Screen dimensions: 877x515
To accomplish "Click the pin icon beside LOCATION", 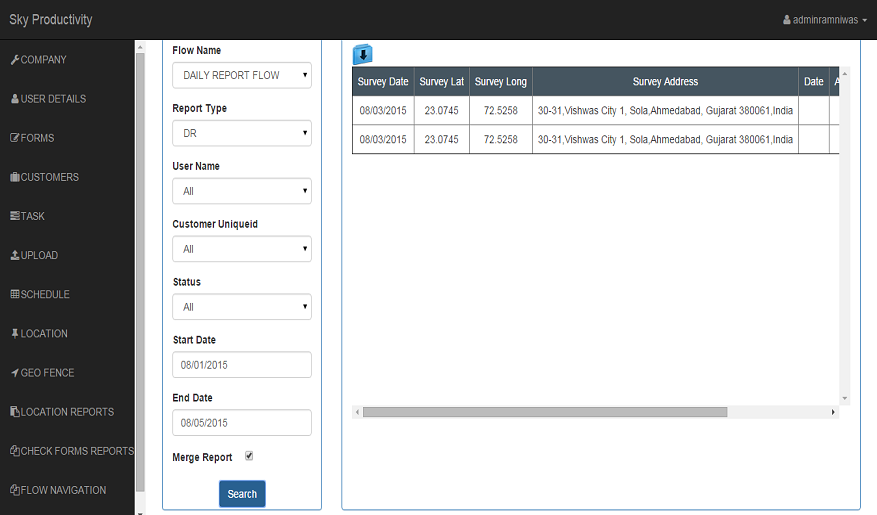I will [x=15, y=333].
